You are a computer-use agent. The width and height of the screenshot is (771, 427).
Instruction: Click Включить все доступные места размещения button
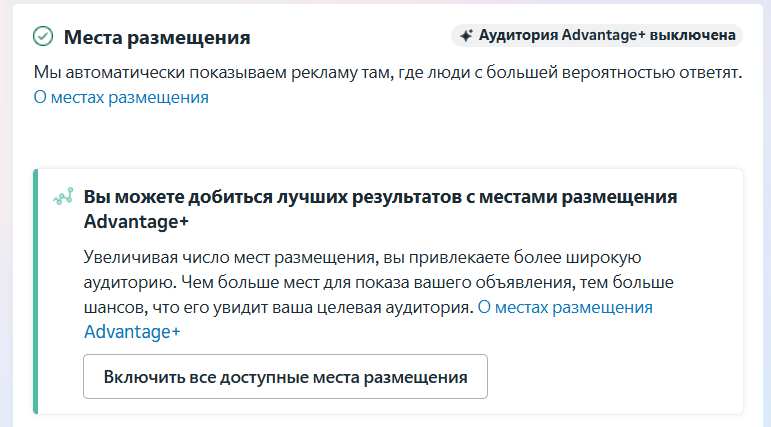tap(285, 376)
